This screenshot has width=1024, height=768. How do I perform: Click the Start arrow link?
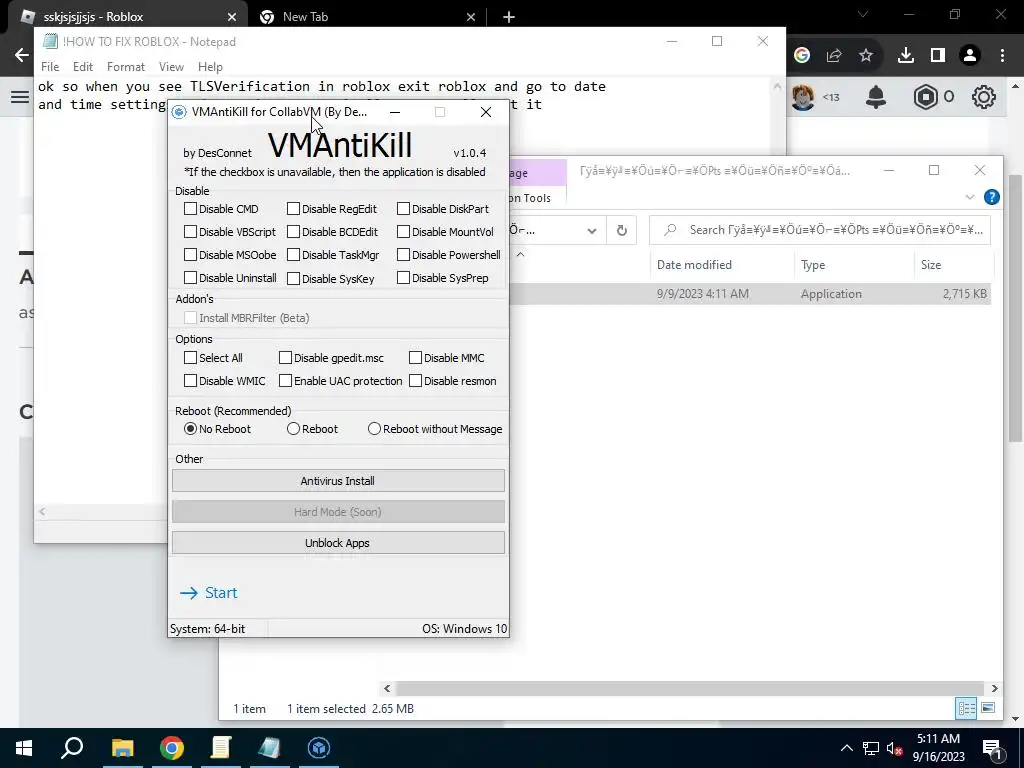pos(208,592)
